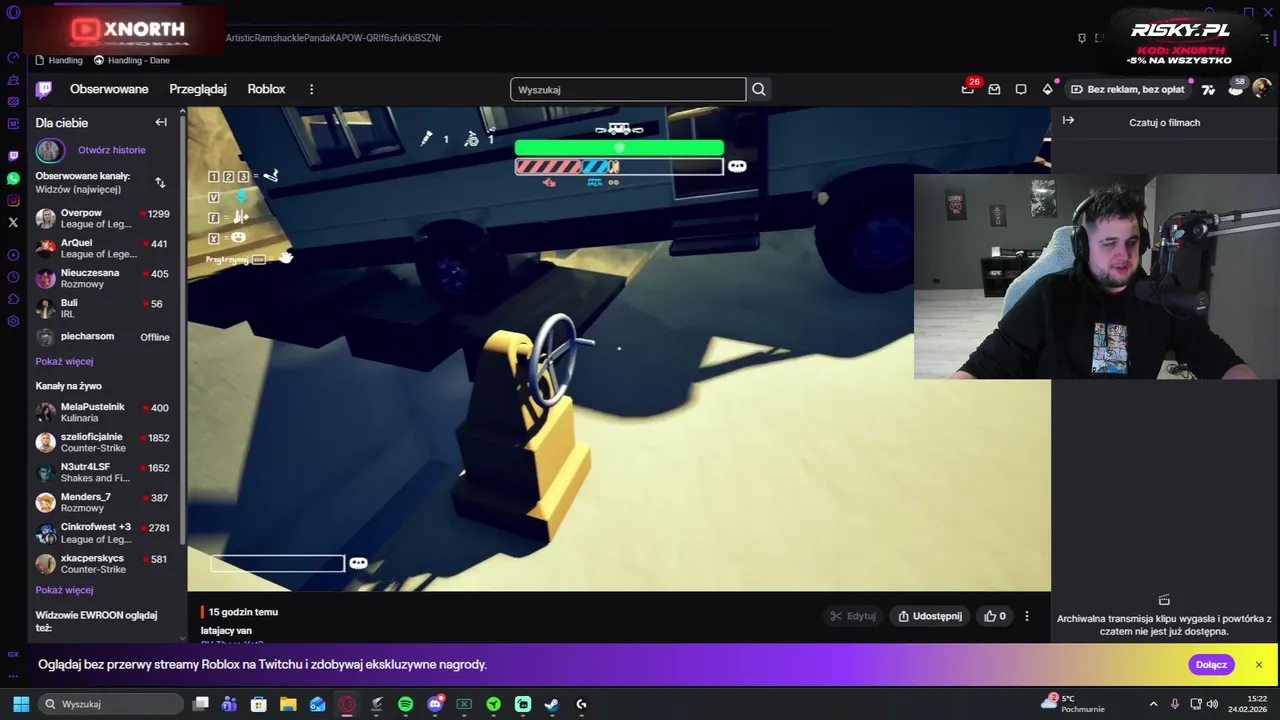Screen dimensions: 1280x720
Task: Open File Explorer from the taskbar
Action: pos(288,704)
